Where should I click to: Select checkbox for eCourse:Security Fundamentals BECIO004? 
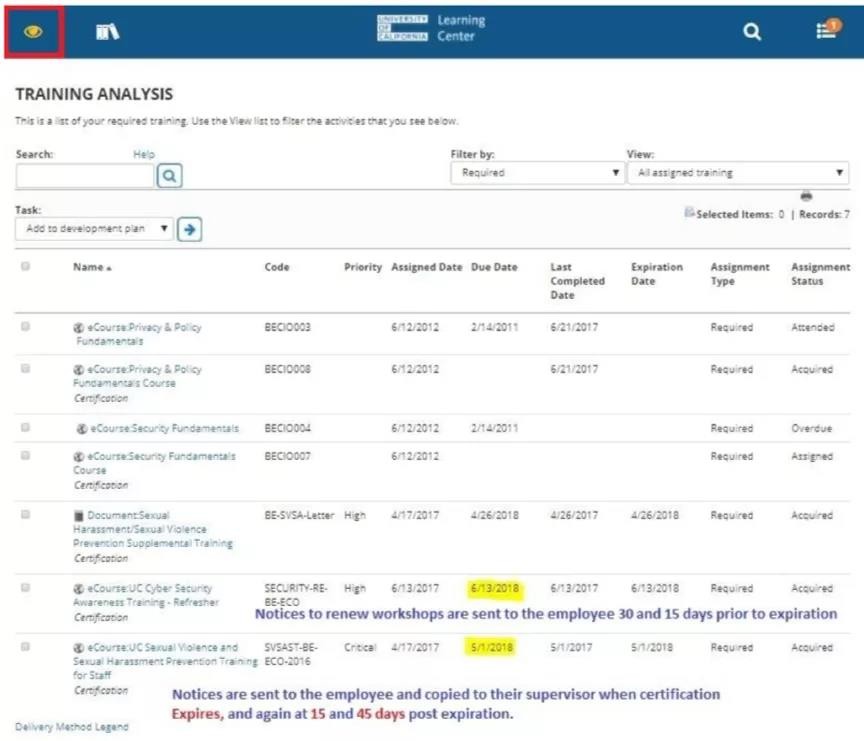coord(25,428)
